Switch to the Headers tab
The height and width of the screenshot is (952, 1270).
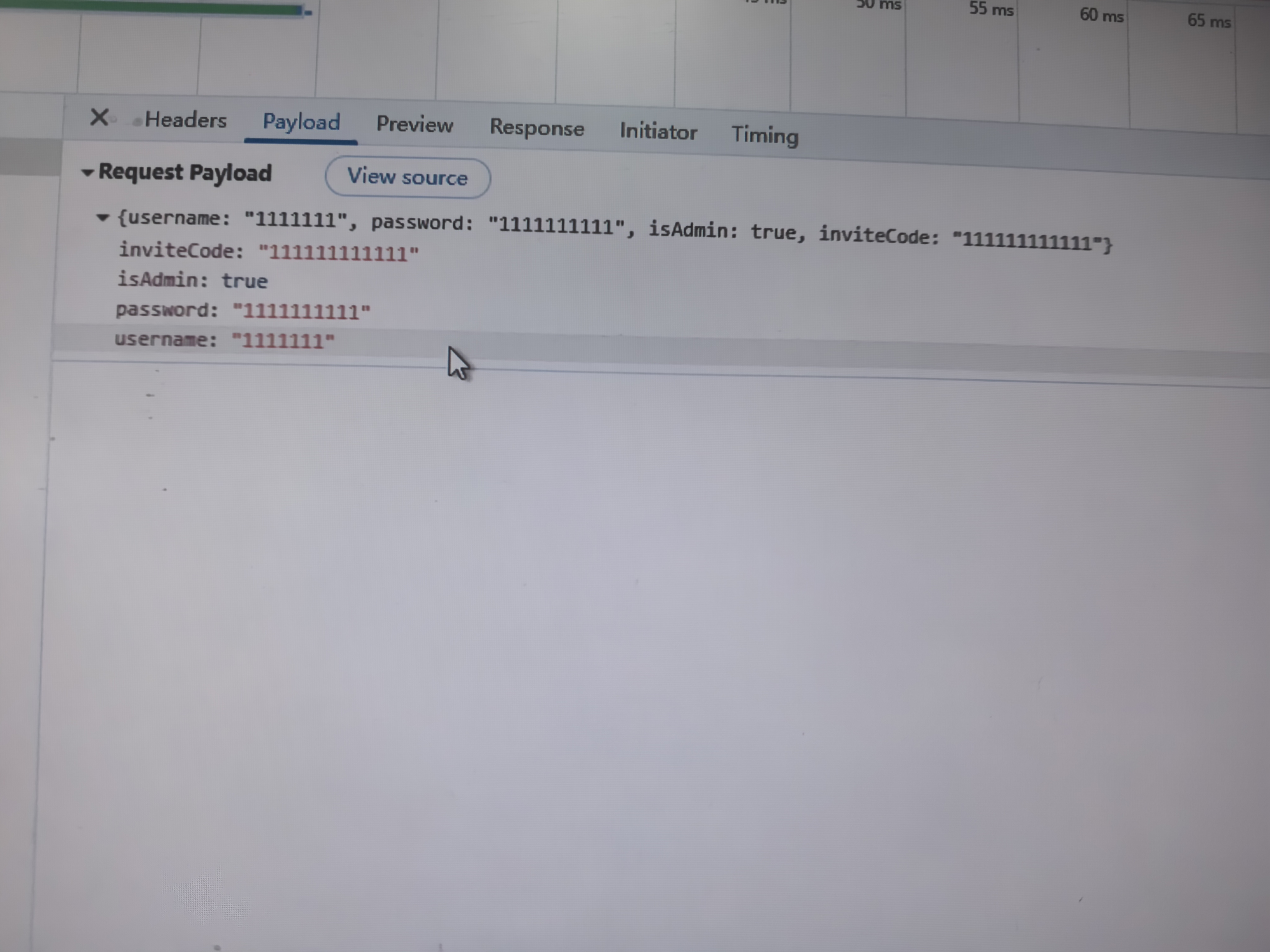pyautogui.click(x=185, y=121)
